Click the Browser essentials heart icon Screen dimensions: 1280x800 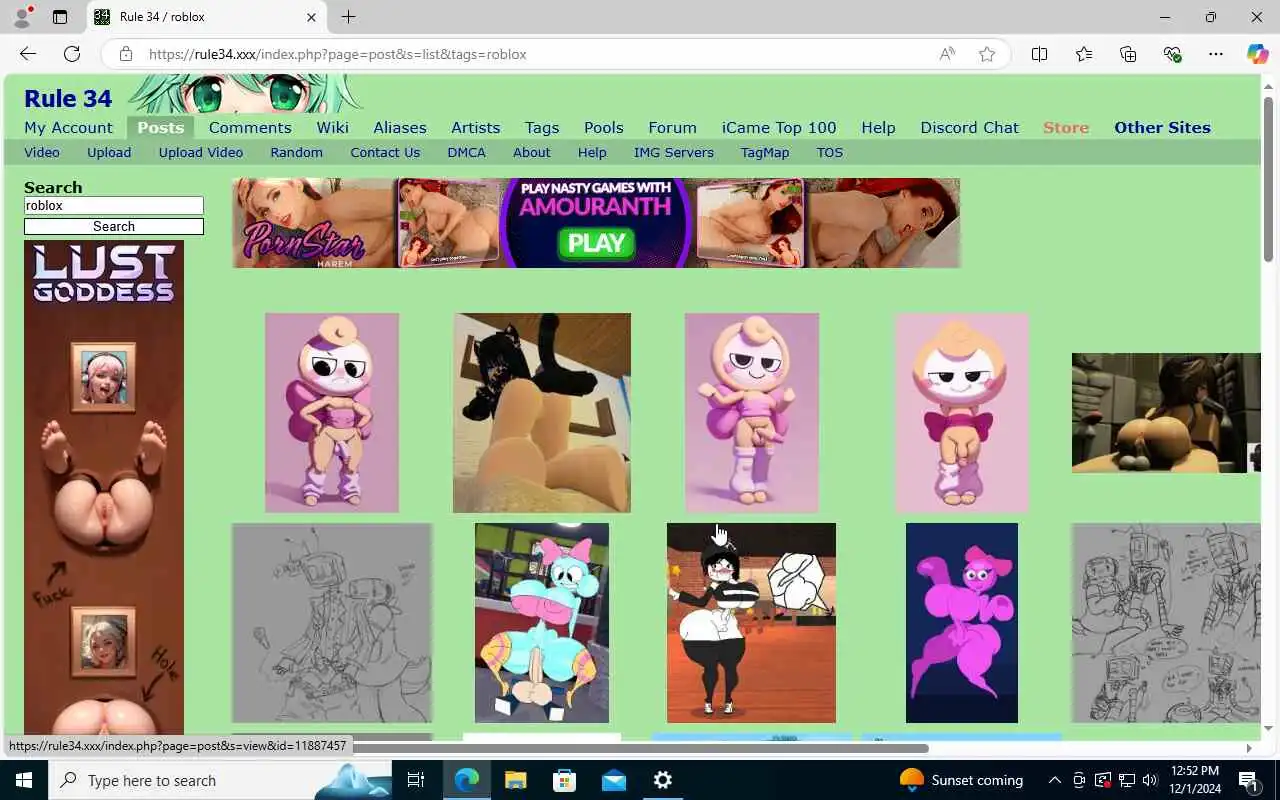pos(1172,54)
